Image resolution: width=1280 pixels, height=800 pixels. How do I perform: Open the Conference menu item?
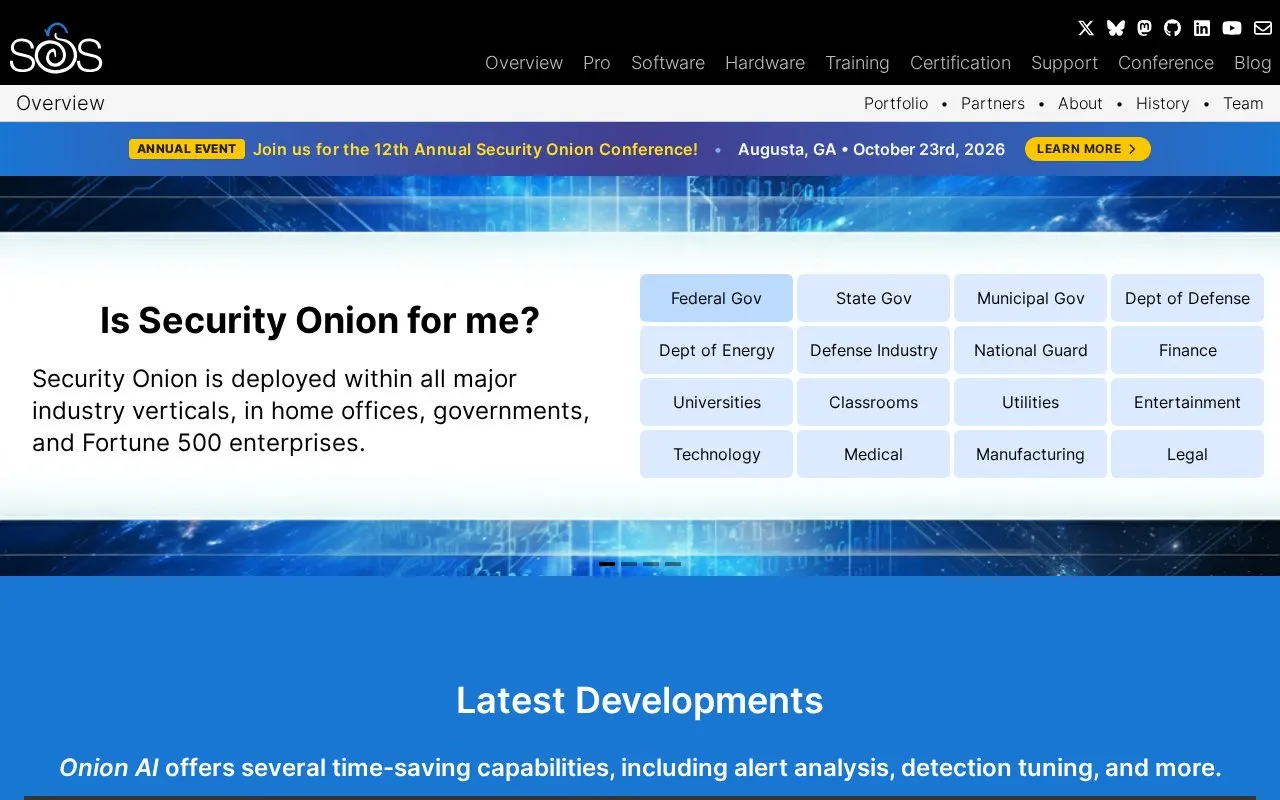pos(1166,63)
